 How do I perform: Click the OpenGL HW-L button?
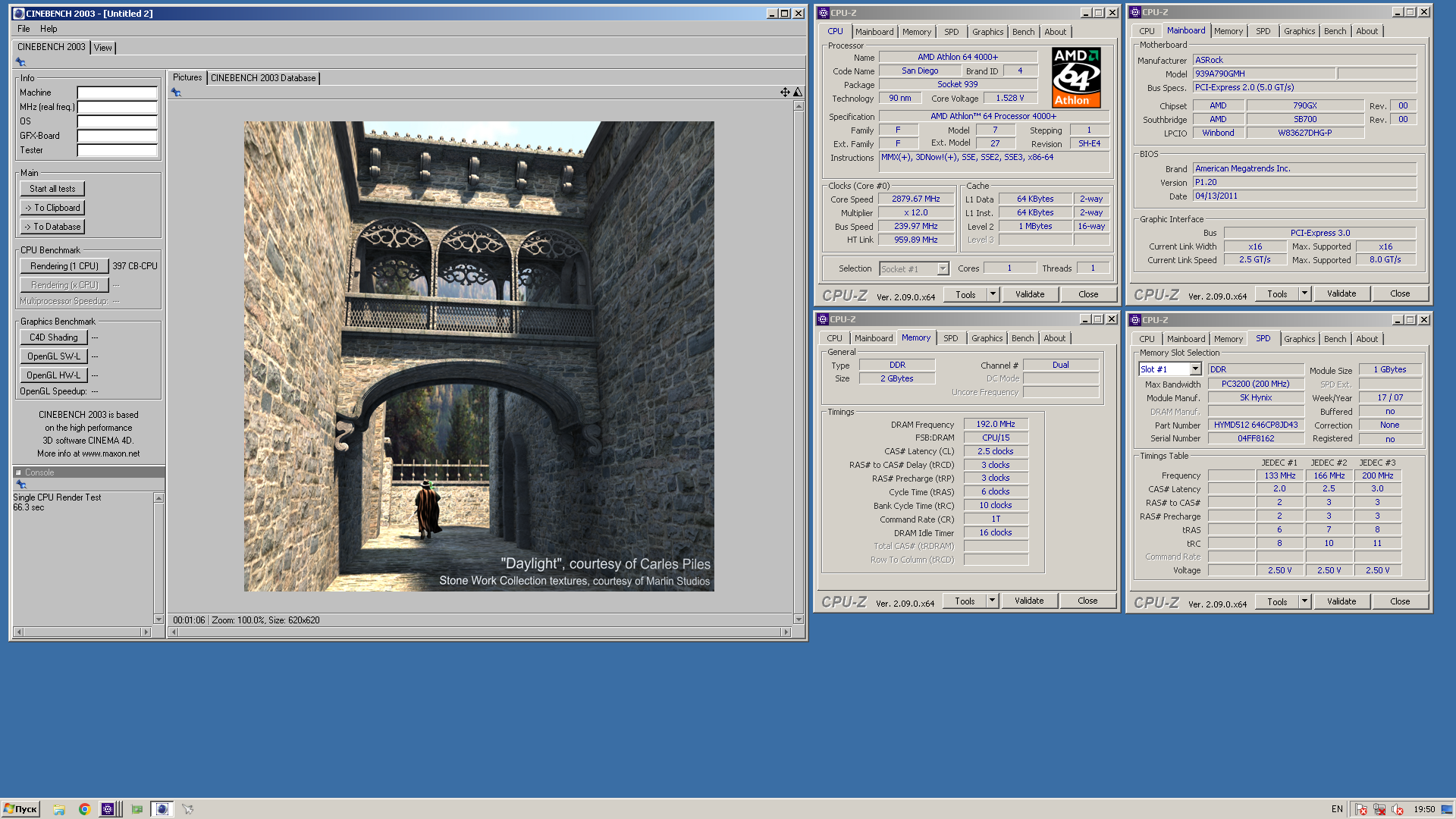tap(54, 375)
